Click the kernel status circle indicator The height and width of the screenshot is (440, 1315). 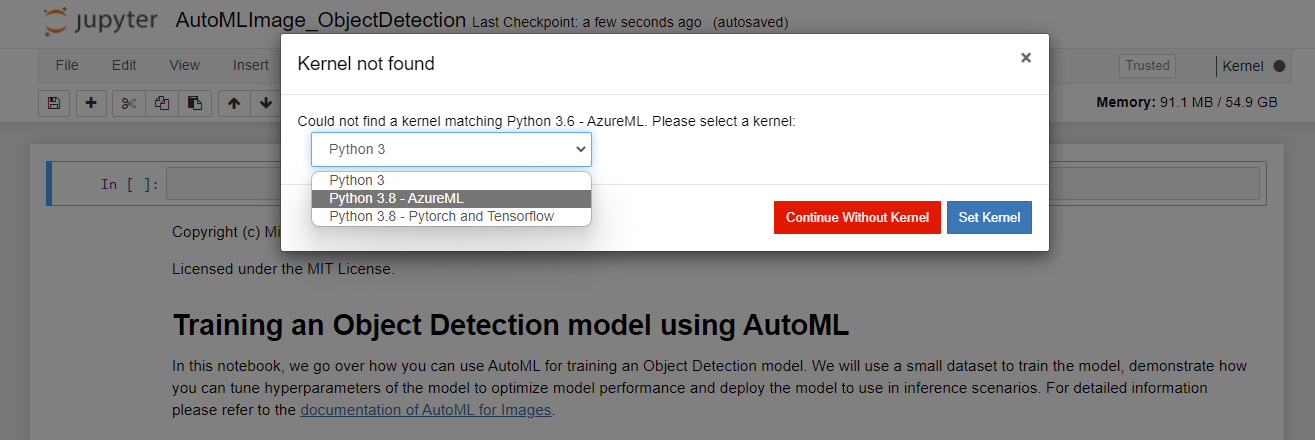pyautogui.click(x=1279, y=66)
